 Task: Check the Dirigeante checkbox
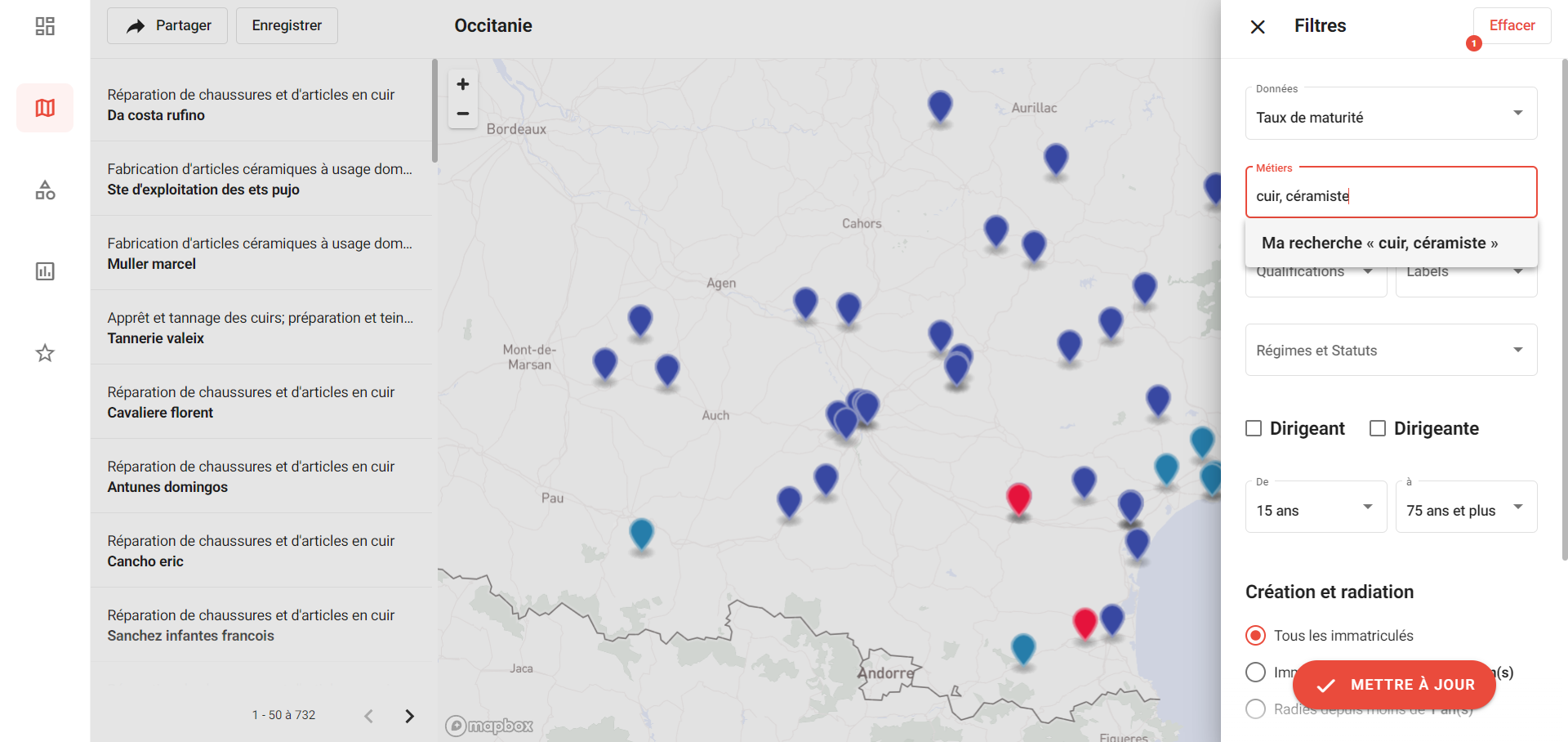tap(1378, 428)
